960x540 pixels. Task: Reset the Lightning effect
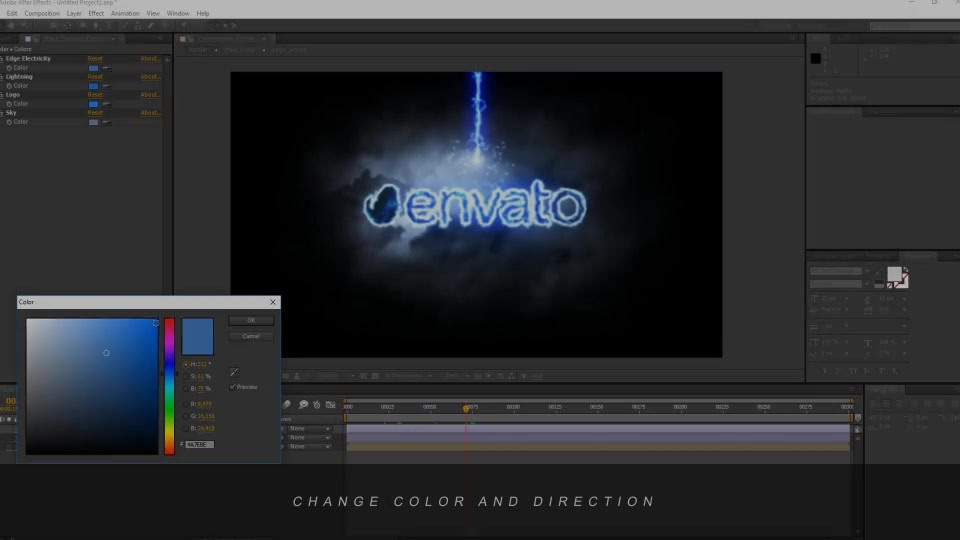click(95, 77)
